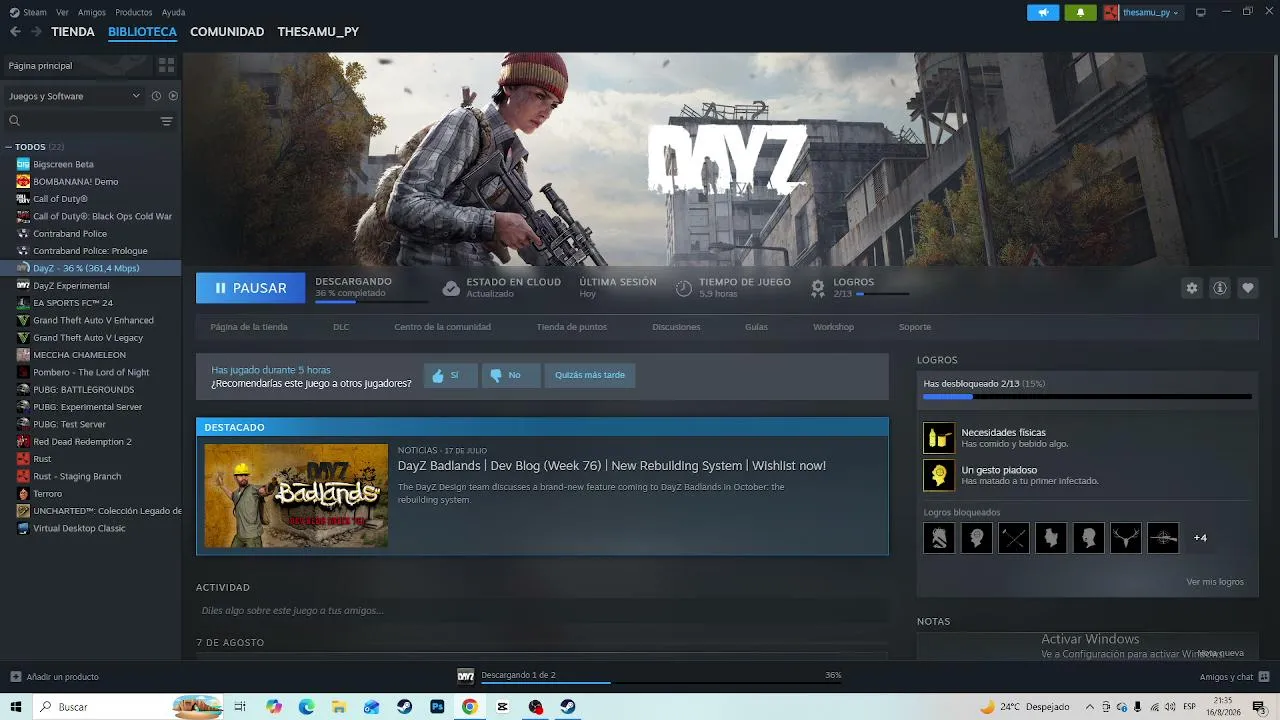This screenshot has width=1280, height=720.
Task: Open the Windows Start menu
Action: (x=16, y=707)
